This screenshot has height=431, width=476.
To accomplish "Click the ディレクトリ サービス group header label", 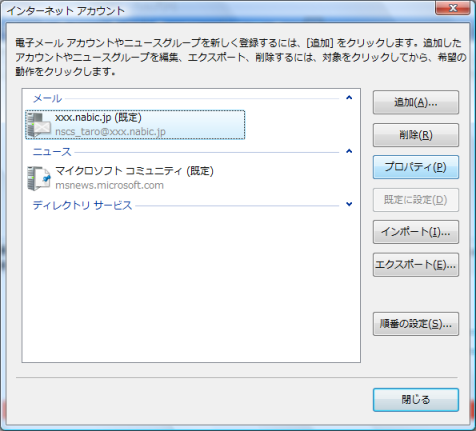I will point(82,205).
